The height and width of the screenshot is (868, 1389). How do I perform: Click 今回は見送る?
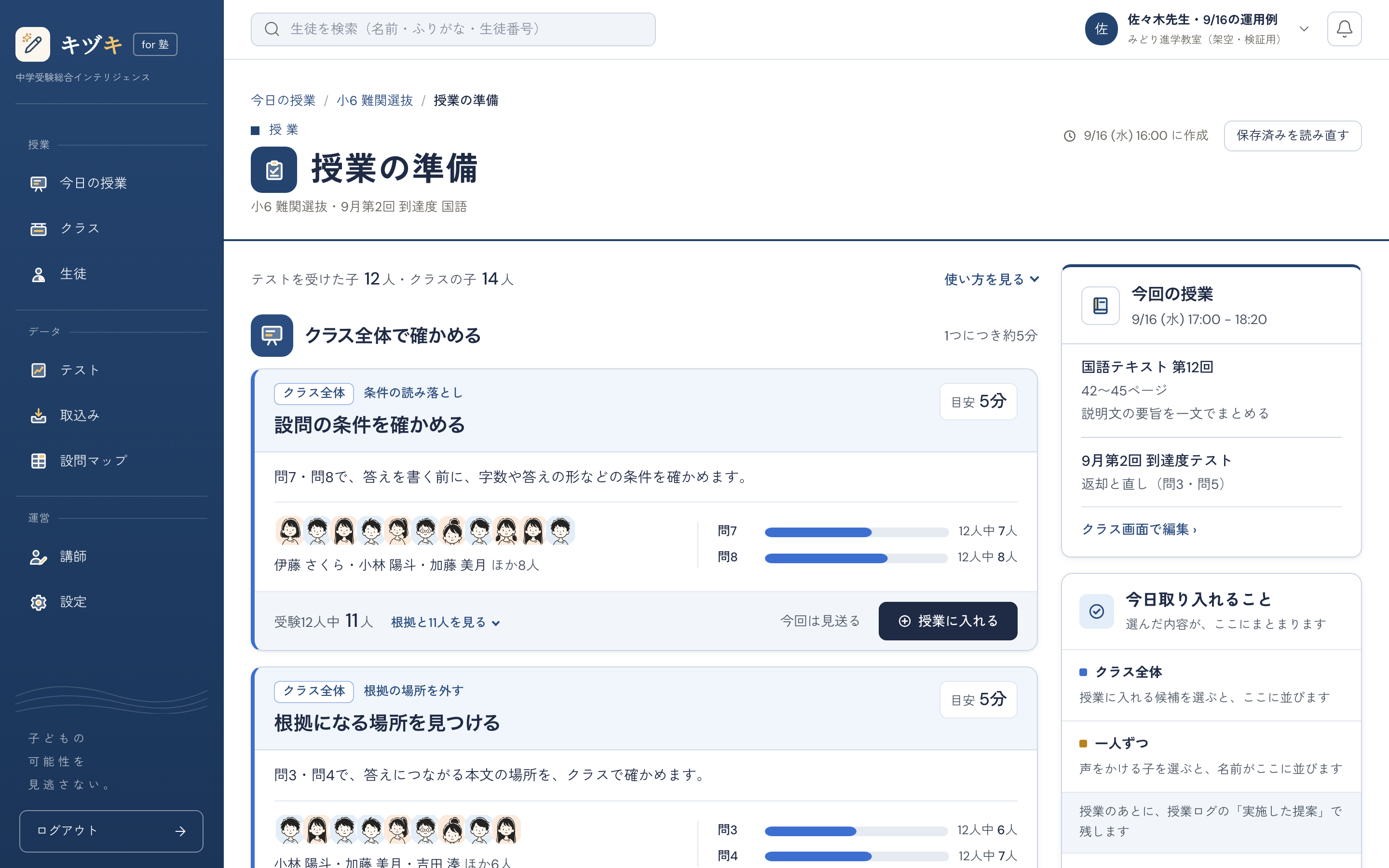(x=819, y=621)
